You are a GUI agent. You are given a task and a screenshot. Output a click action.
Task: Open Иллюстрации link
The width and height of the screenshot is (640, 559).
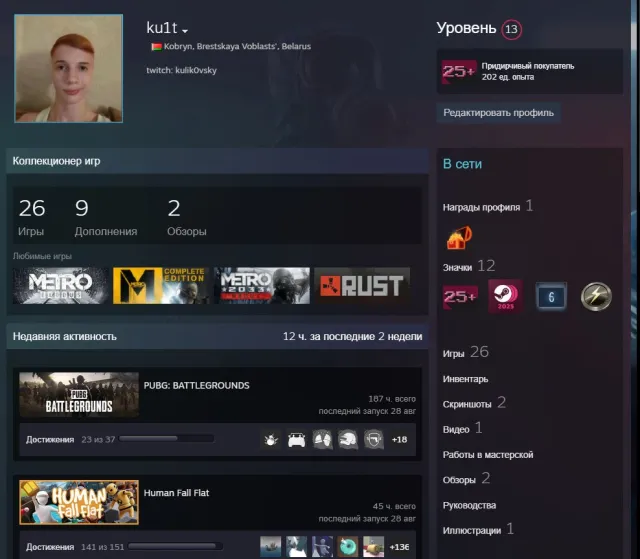pyautogui.click(x=478, y=530)
